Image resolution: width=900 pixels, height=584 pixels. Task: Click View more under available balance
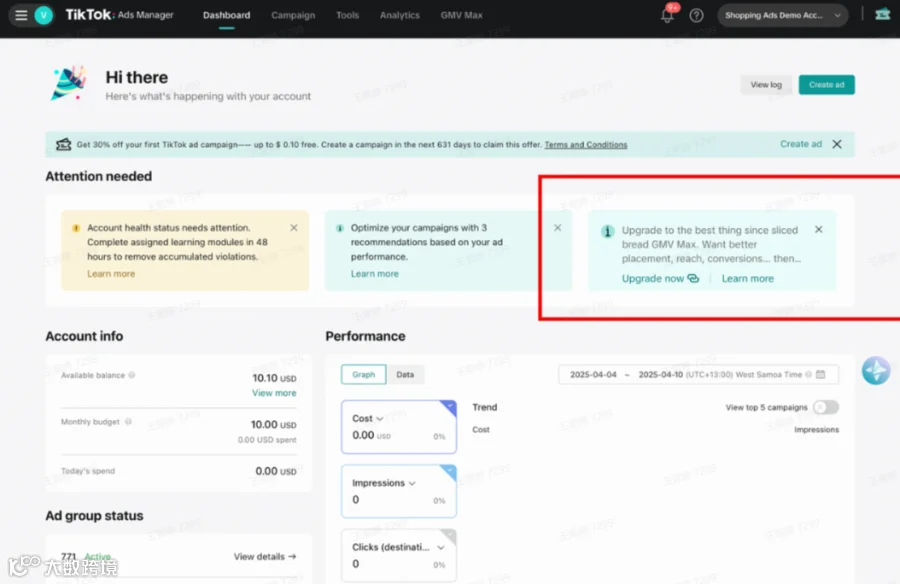coord(274,393)
